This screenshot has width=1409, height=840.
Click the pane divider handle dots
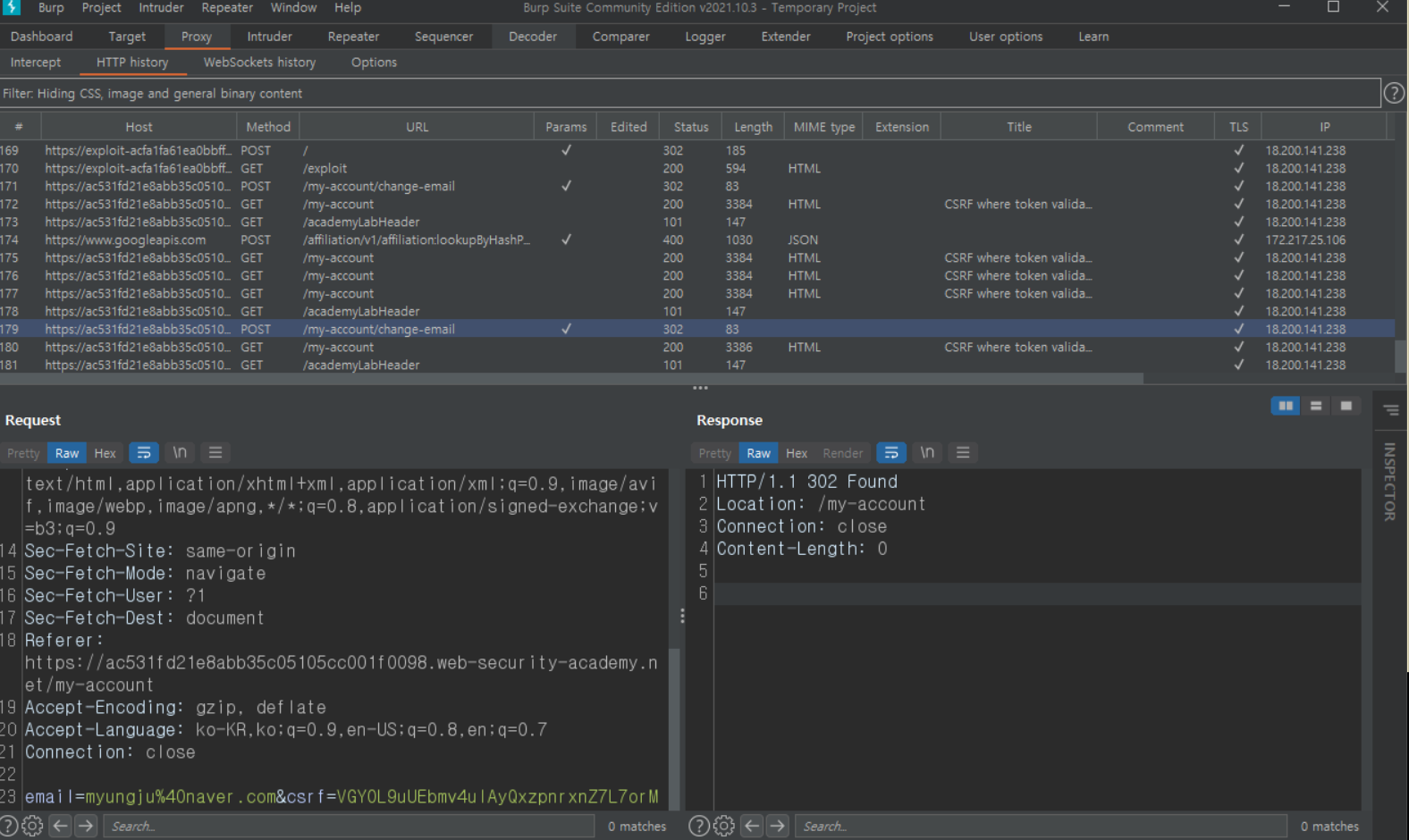(700, 388)
